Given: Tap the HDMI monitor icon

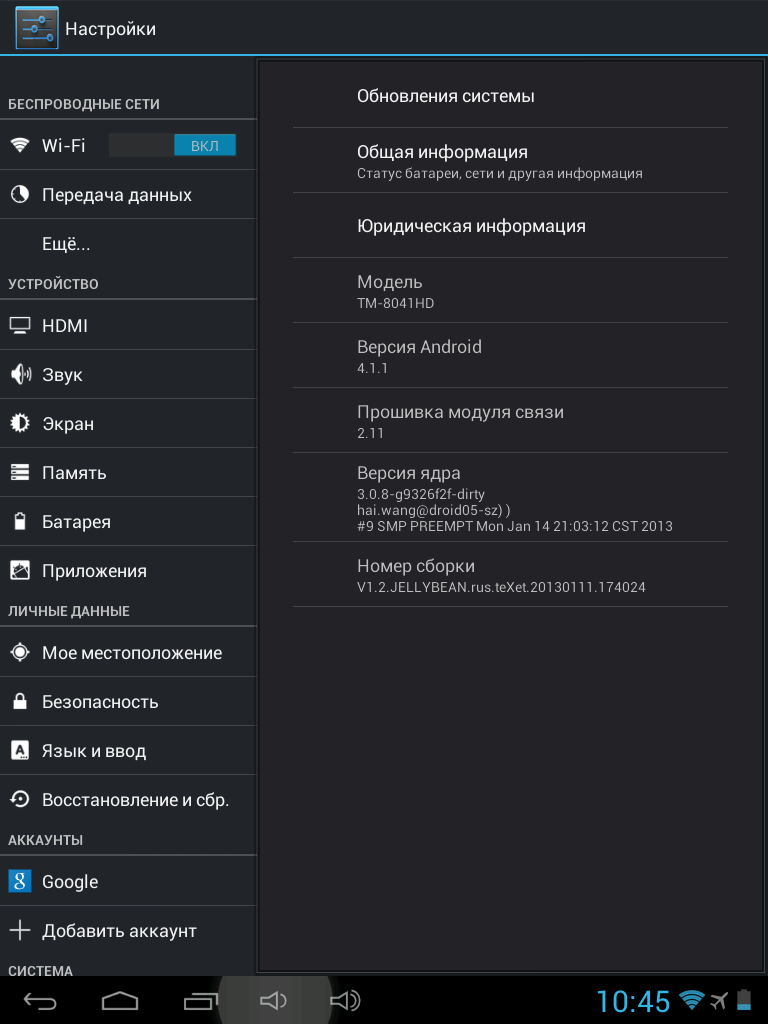Looking at the screenshot, I should point(20,325).
